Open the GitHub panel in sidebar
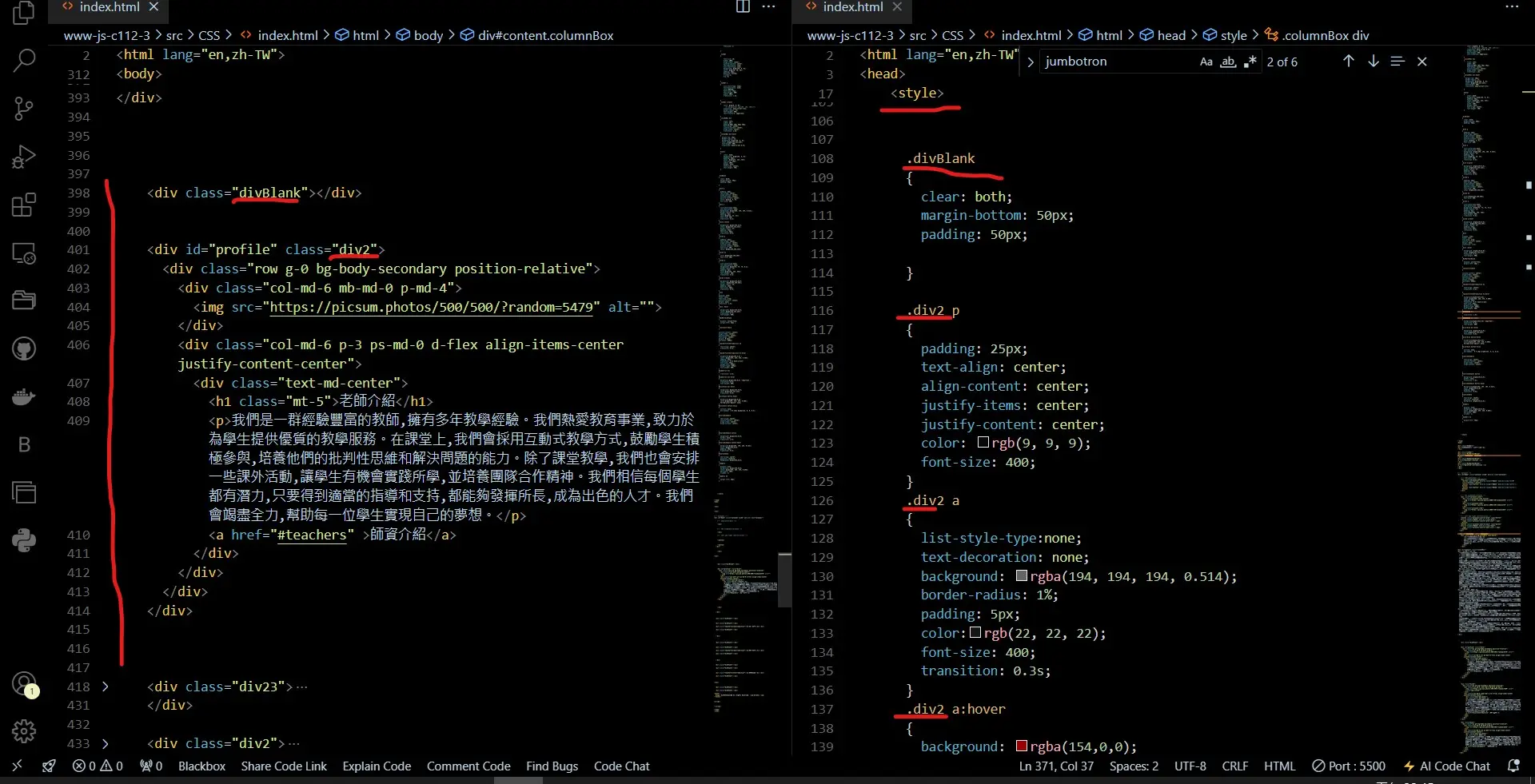The height and width of the screenshot is (784, 1535). coord(24,348)
